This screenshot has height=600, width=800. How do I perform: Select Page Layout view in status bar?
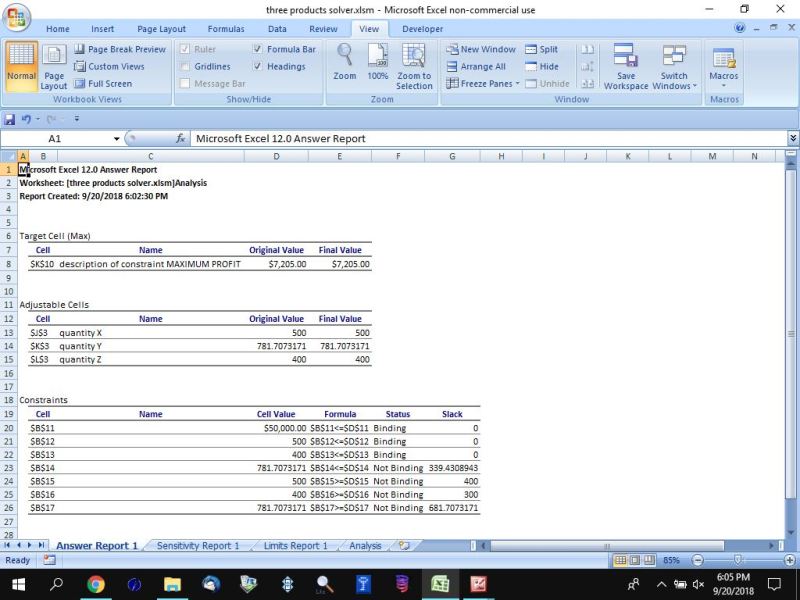click(x=634, y=560)
